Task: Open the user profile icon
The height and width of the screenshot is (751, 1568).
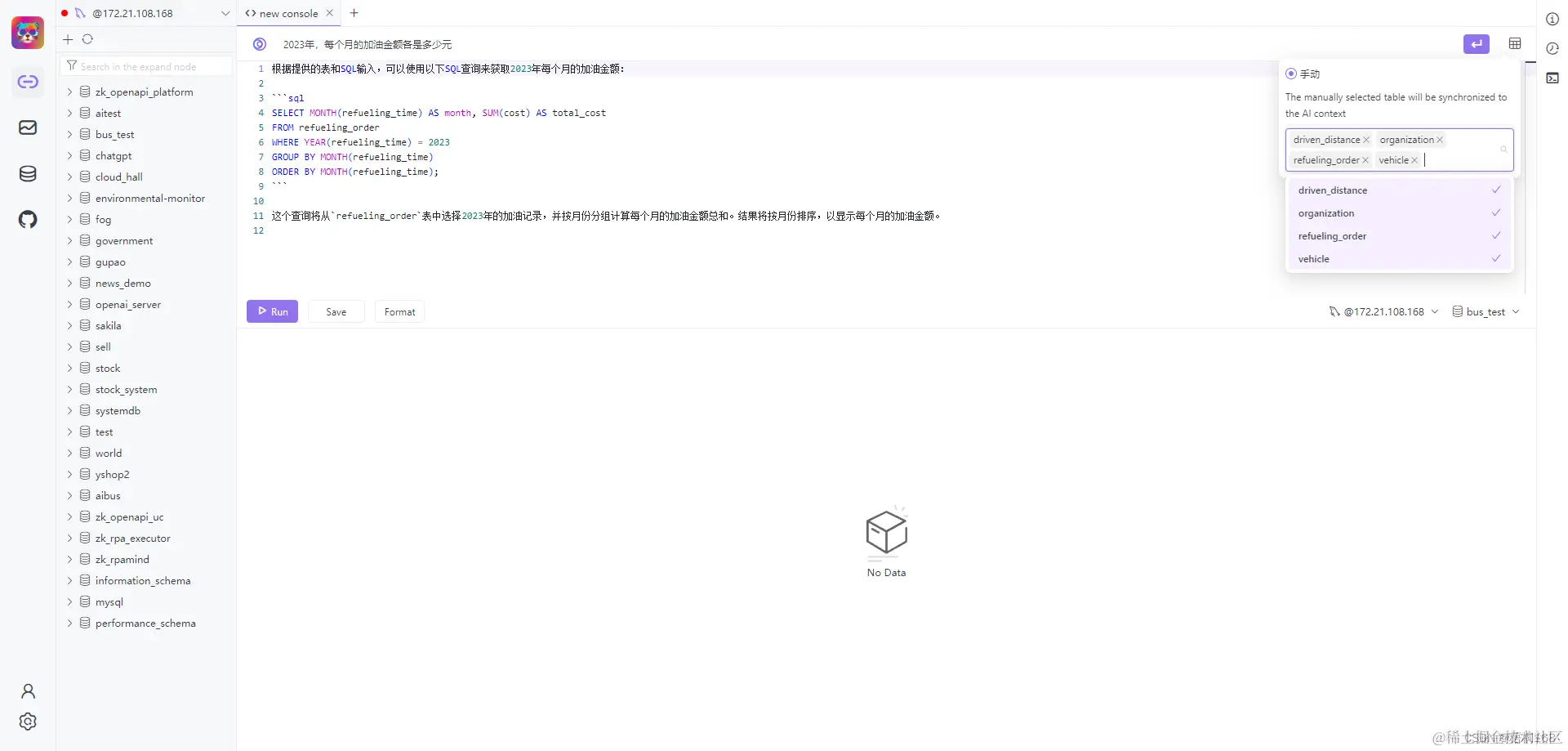Action: point(28,691)
